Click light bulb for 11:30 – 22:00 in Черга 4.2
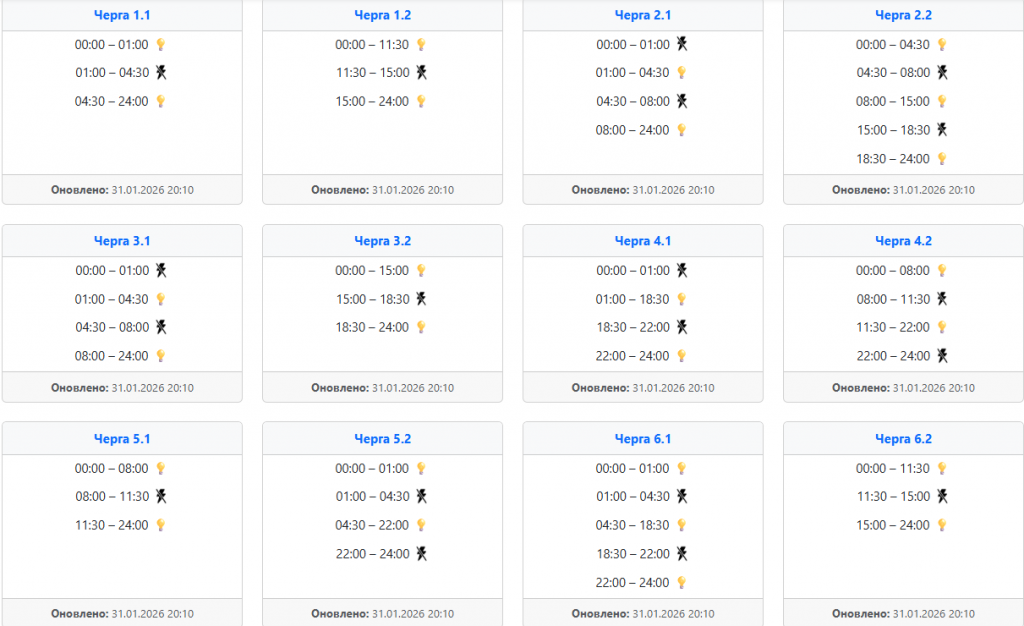This screenshot has width=1024, height=626. tap(941, 327)
